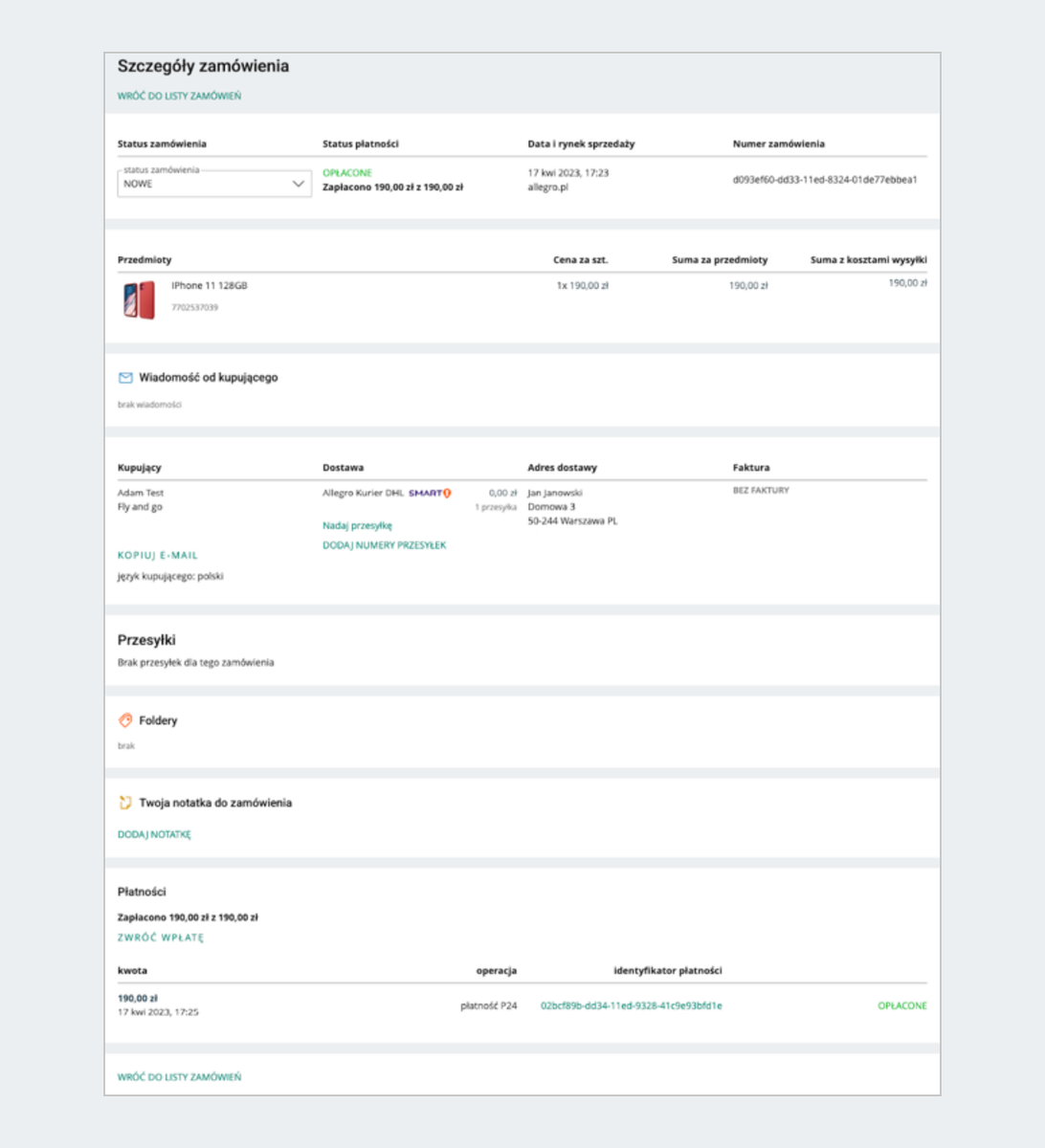Click the 1 przesyłka delivery count
1045x1148 pixels.
[x=496, y=507]
